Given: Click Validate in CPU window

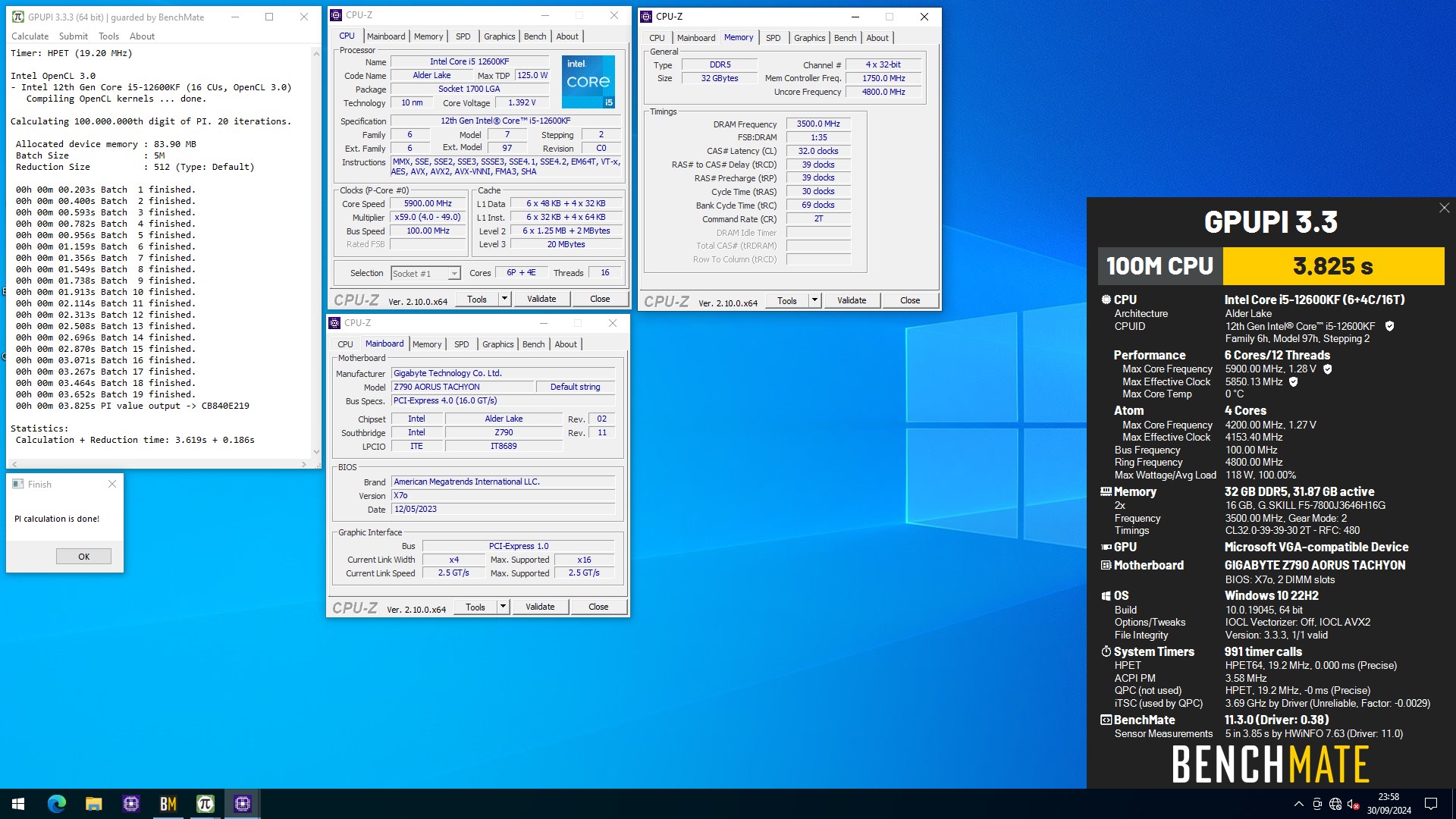Looking at the screenshot, I should (x=541, y=300).
